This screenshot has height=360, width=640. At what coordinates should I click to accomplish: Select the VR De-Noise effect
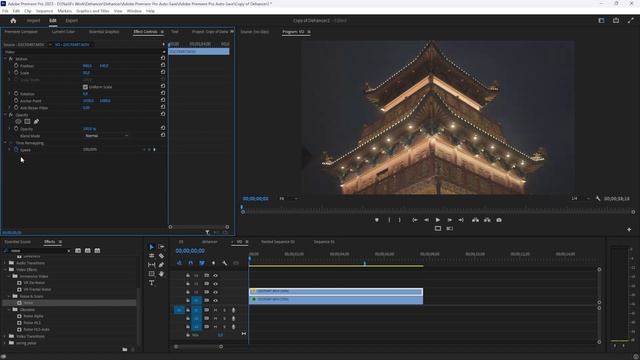click(x=34, y=283)
